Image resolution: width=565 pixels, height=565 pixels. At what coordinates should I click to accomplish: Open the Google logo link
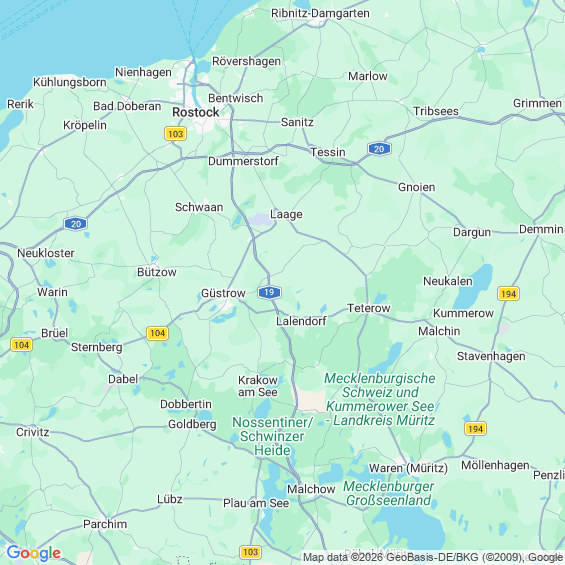point(34,553)
